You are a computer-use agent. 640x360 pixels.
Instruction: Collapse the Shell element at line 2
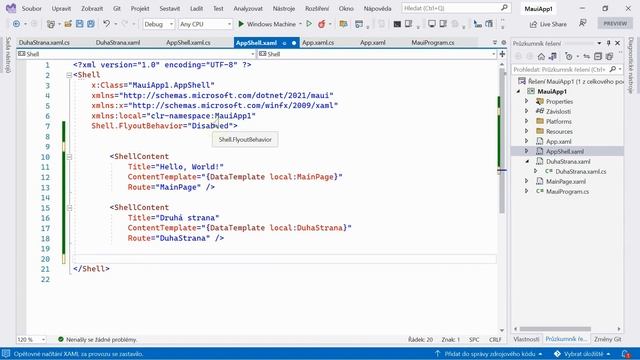(x=69, y=75)
